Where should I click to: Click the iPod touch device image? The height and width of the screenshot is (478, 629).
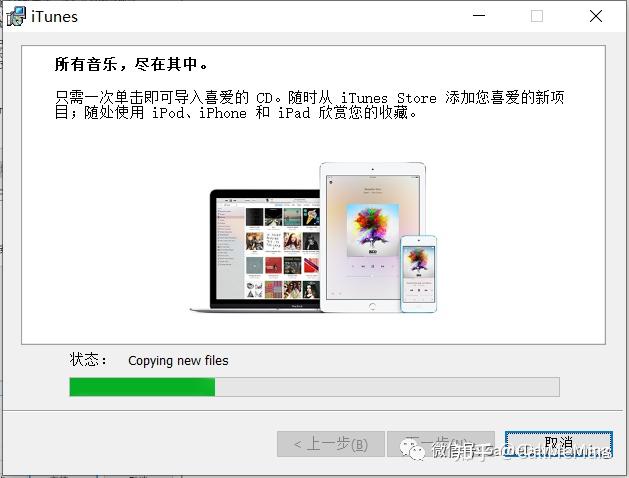click(418, 274)
